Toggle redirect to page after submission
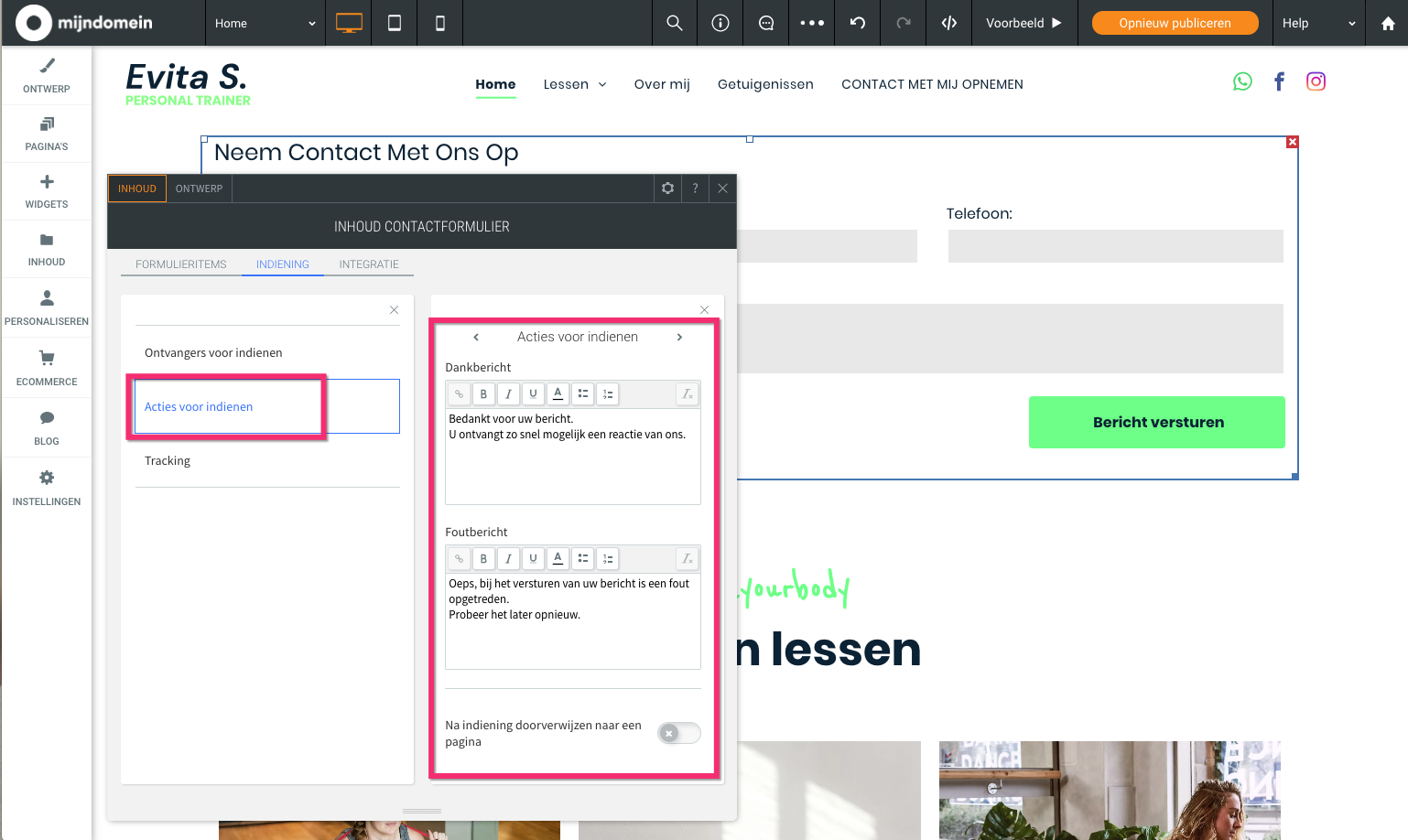The width and height of the screenshot is (1408, 840). pyautogui.click(x=678, y=733)
